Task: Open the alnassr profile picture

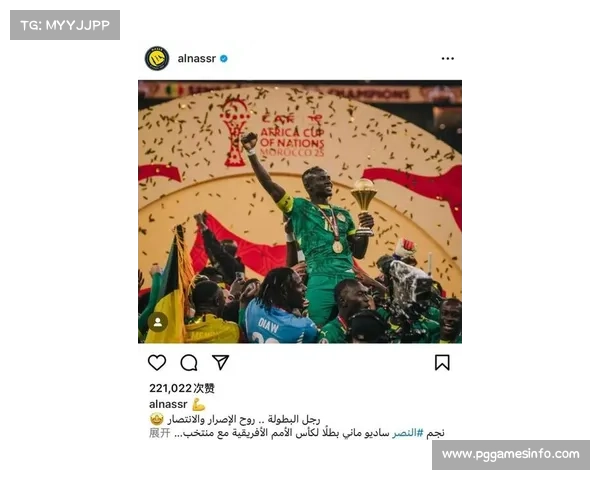Action: (157, 59)
